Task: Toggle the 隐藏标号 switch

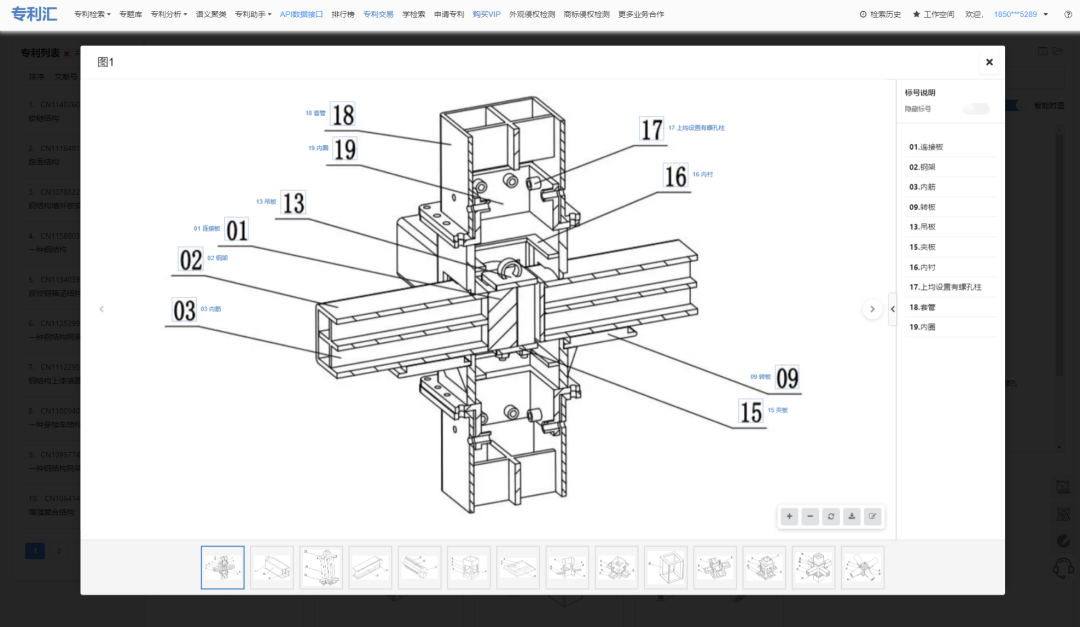Action: pyautogui.click(x=975, y=108)
